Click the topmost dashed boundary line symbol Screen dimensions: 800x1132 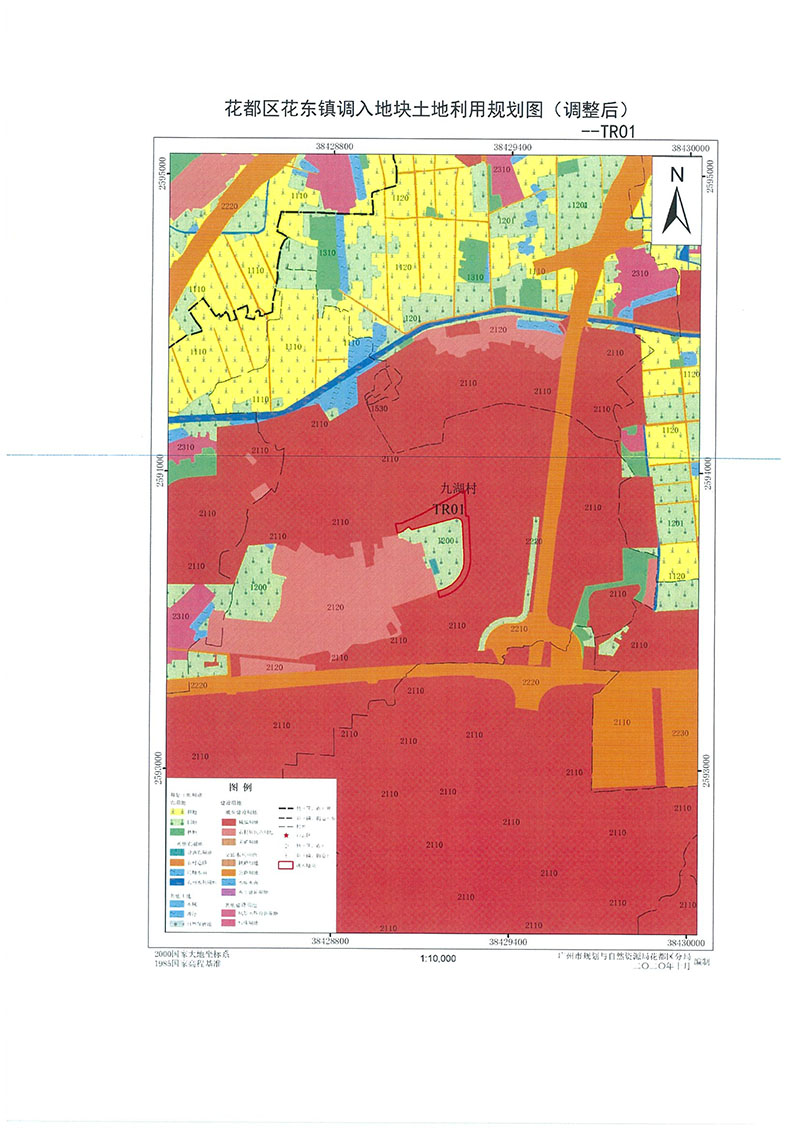(x=285, y=808)
